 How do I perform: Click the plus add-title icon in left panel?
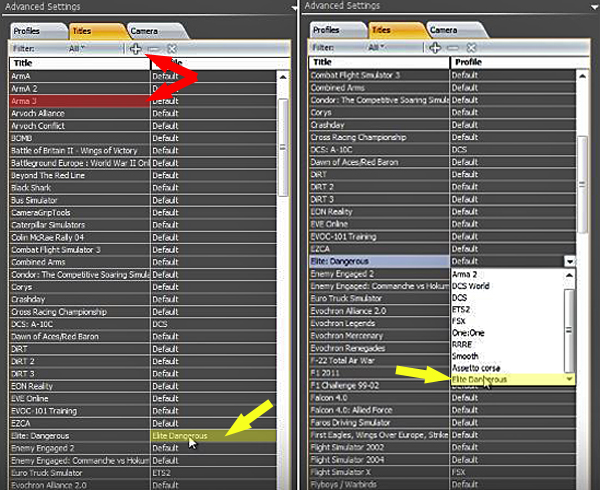[x=135, y=49]
